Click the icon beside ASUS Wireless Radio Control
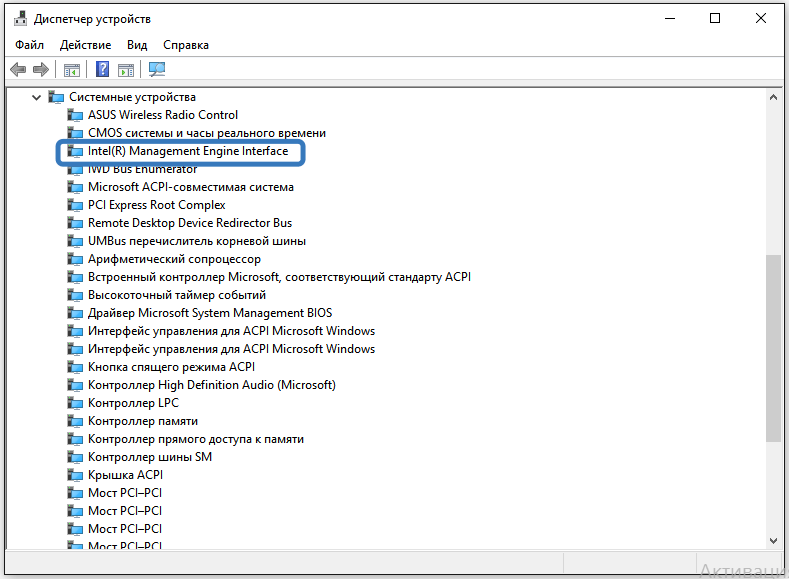Image resolution: width=789 pixels, height=579 pixels. pyautogui.click(x=75, y=115)
